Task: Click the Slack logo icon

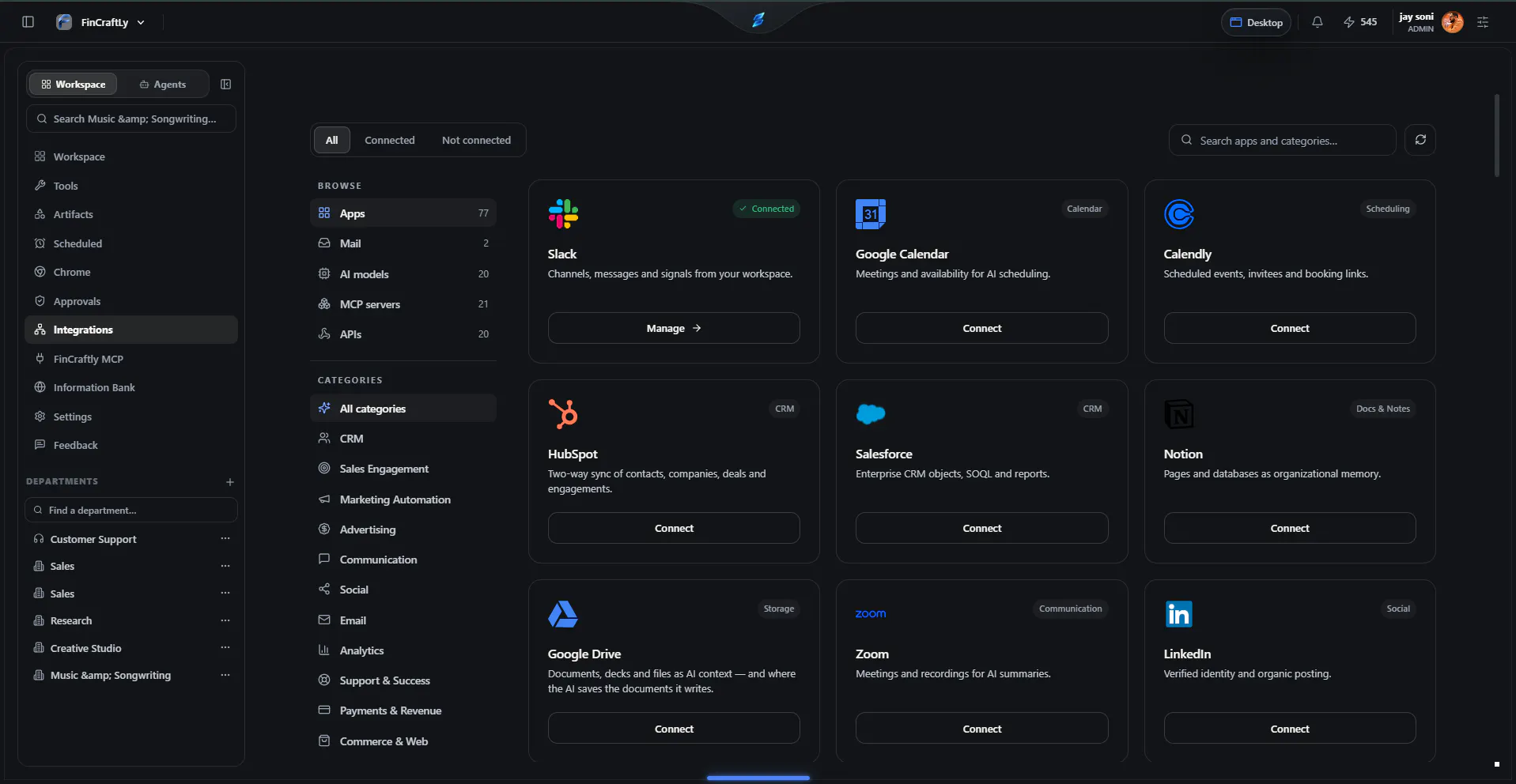Action: 563,213
